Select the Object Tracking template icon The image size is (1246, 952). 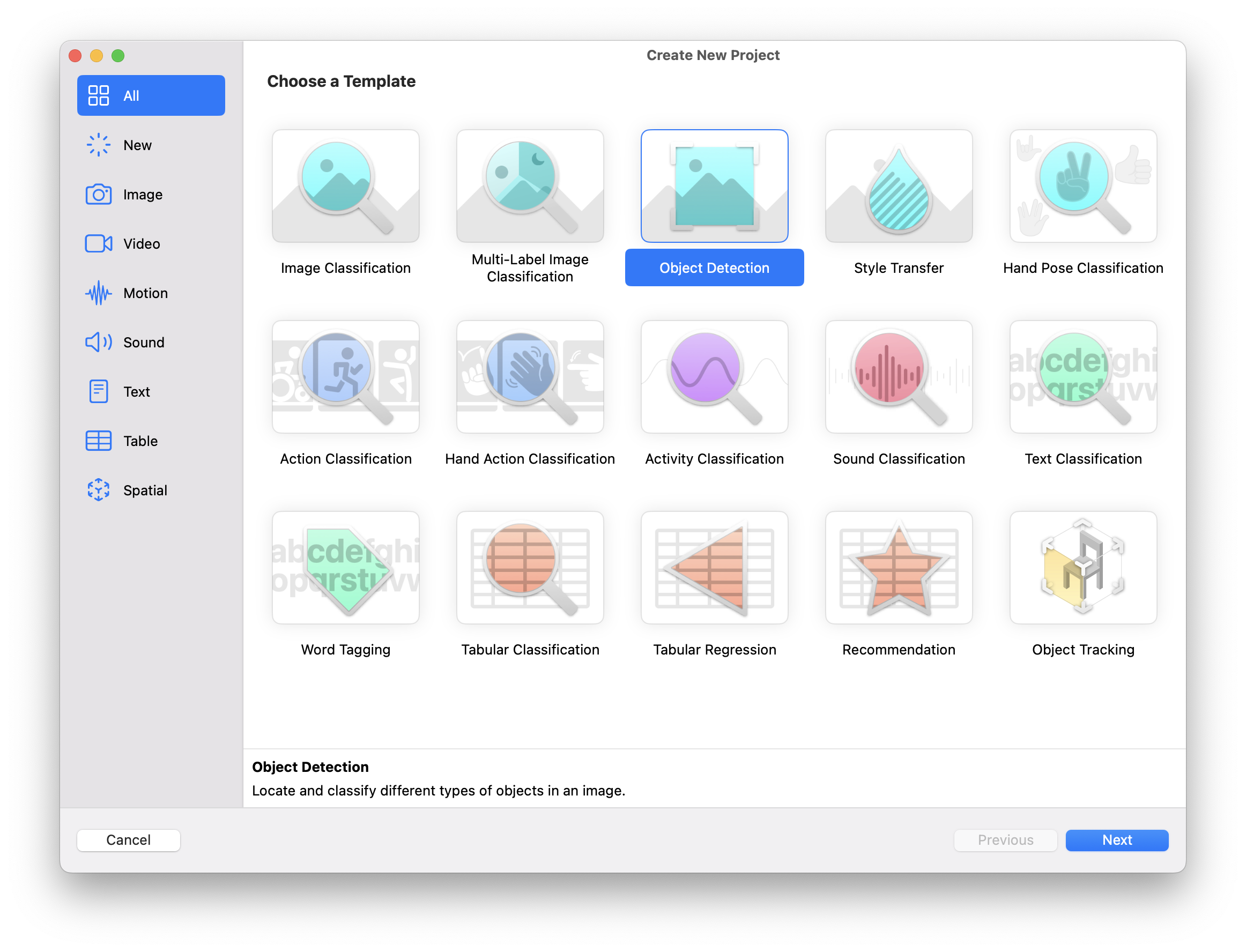pyautogui.click(x=1083, y=567)
